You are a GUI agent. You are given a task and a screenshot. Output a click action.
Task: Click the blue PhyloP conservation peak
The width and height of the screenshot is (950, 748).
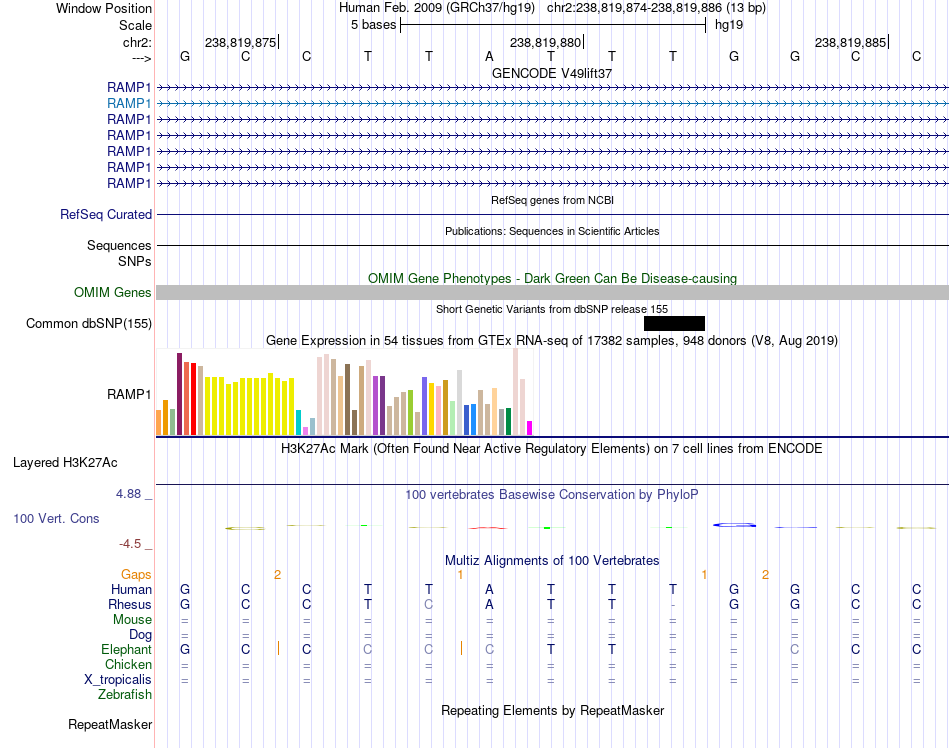[x=734, y=525]
